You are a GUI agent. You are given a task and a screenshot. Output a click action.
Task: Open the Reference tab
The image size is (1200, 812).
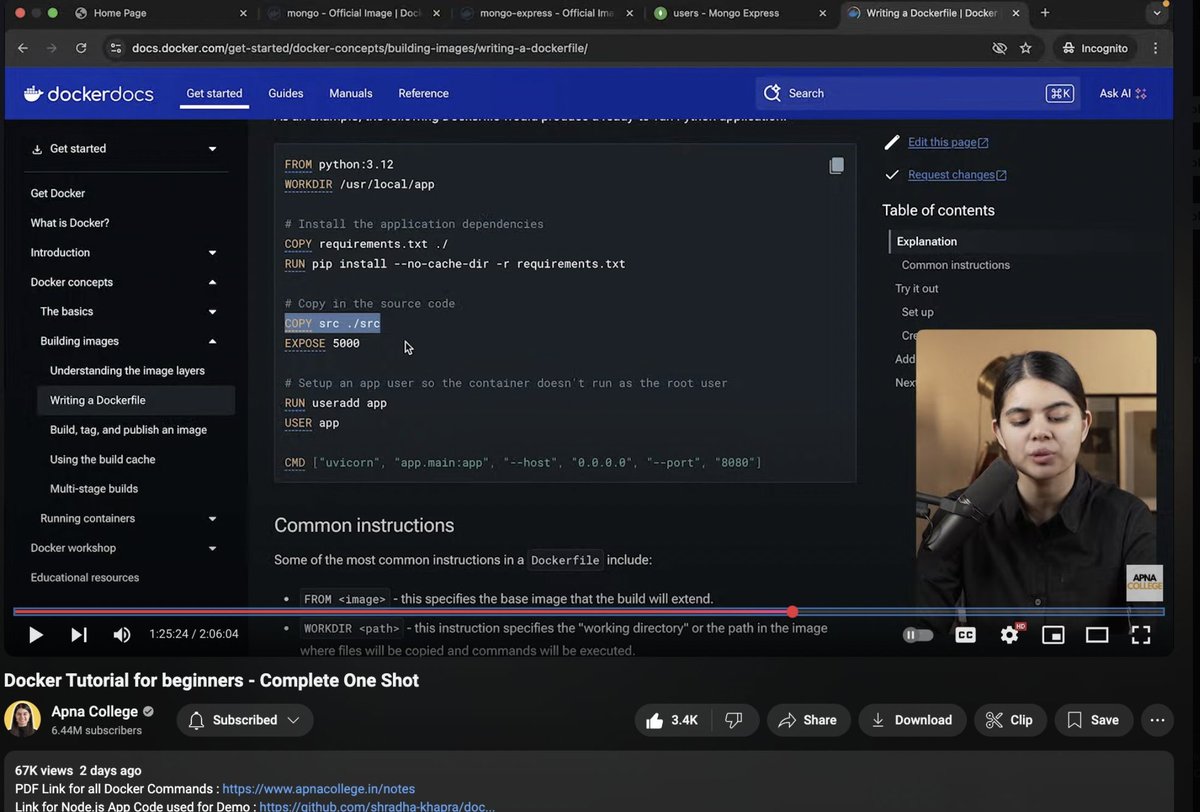pos(423,93)
